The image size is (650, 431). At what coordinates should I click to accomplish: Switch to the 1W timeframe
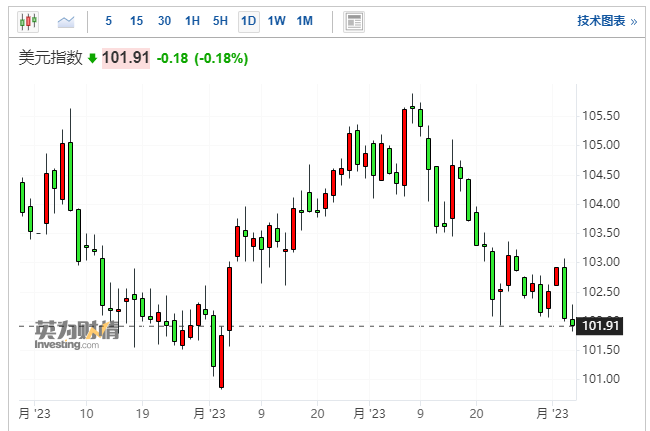[276, 21]
